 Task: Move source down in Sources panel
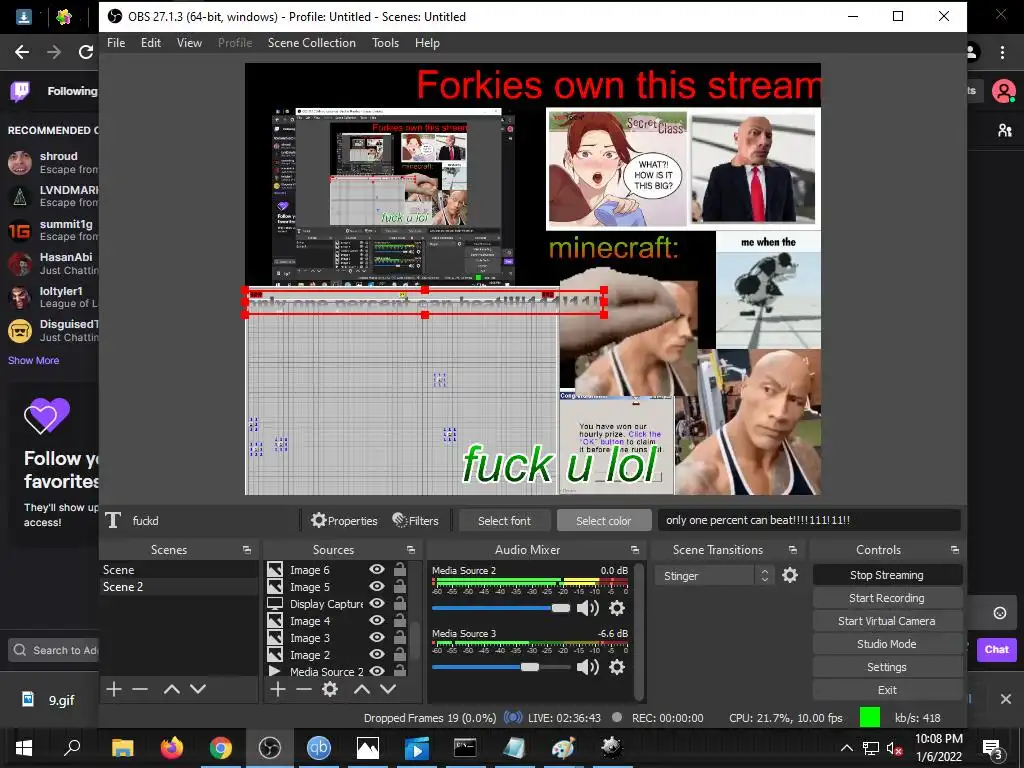388,689
